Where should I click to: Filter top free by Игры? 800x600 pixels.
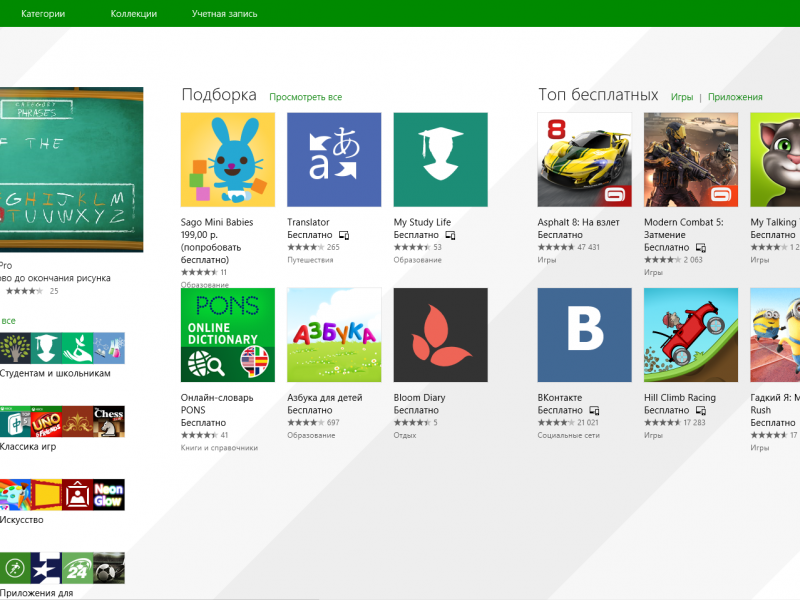682,97
